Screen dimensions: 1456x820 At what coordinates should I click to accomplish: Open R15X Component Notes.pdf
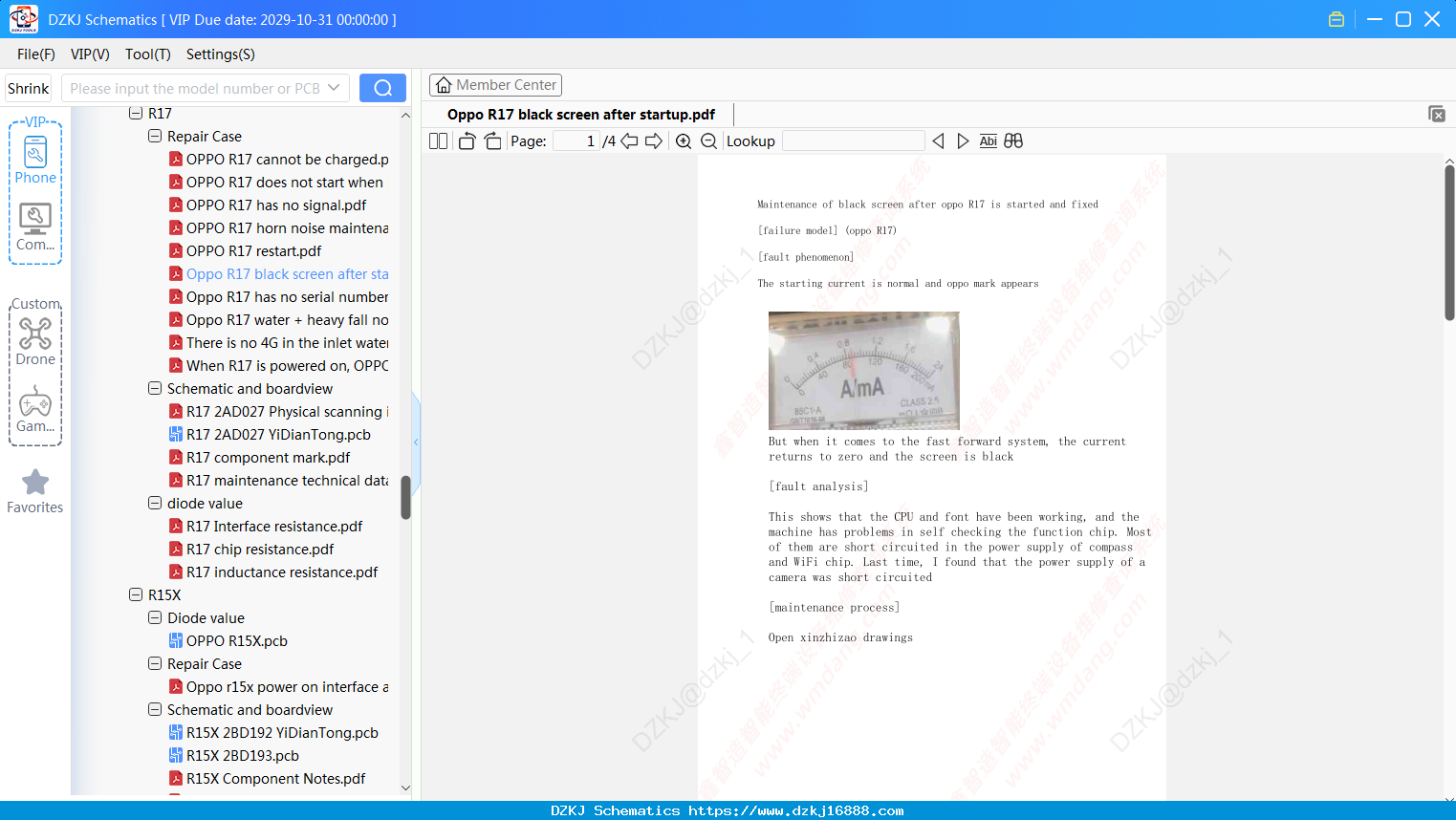[267, 779]
